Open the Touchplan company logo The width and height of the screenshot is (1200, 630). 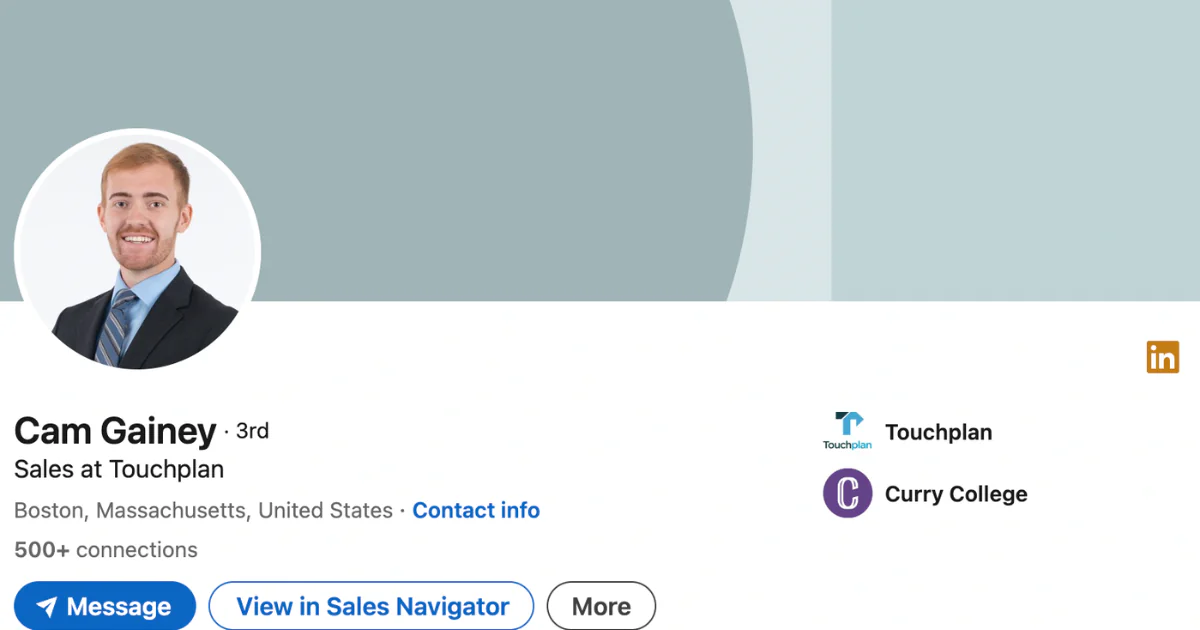[x=847, y=431]
